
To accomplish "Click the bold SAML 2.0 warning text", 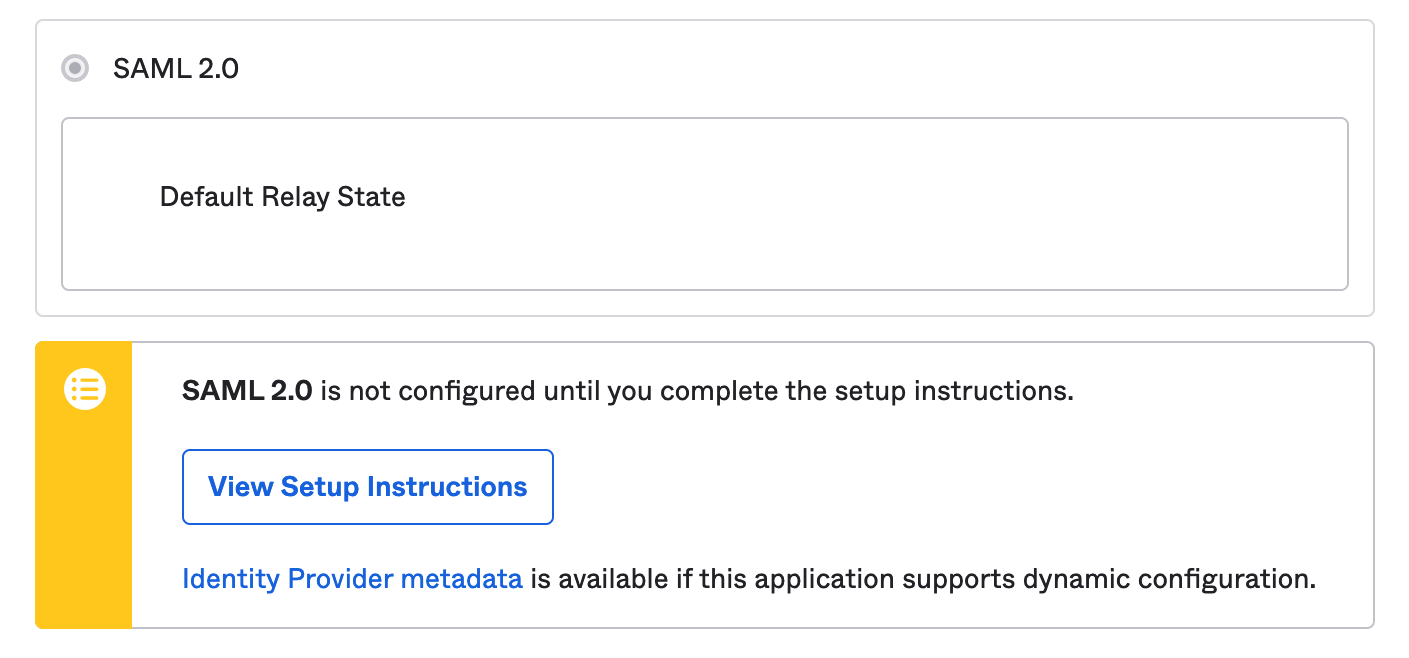I will pyautogui.click(x=247, y=390).
